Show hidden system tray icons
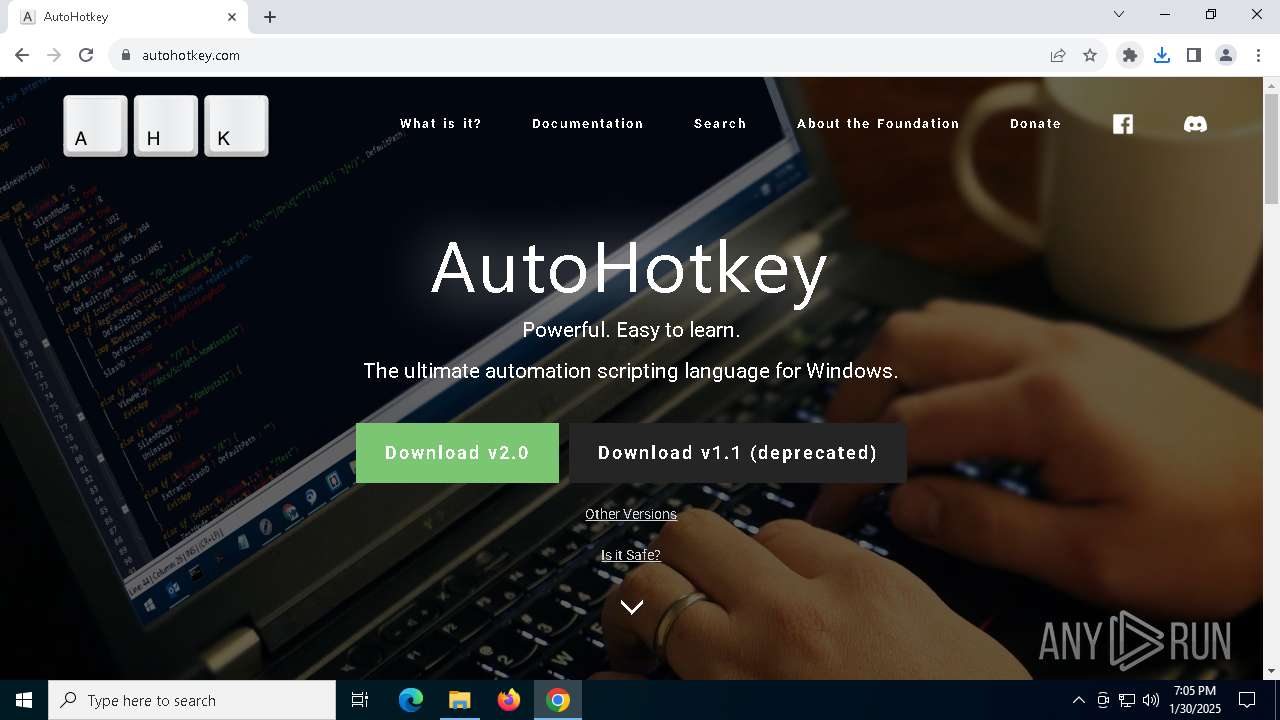Screen dimensions: 1280x720 pyautogui.click(x=1078, y=700)
